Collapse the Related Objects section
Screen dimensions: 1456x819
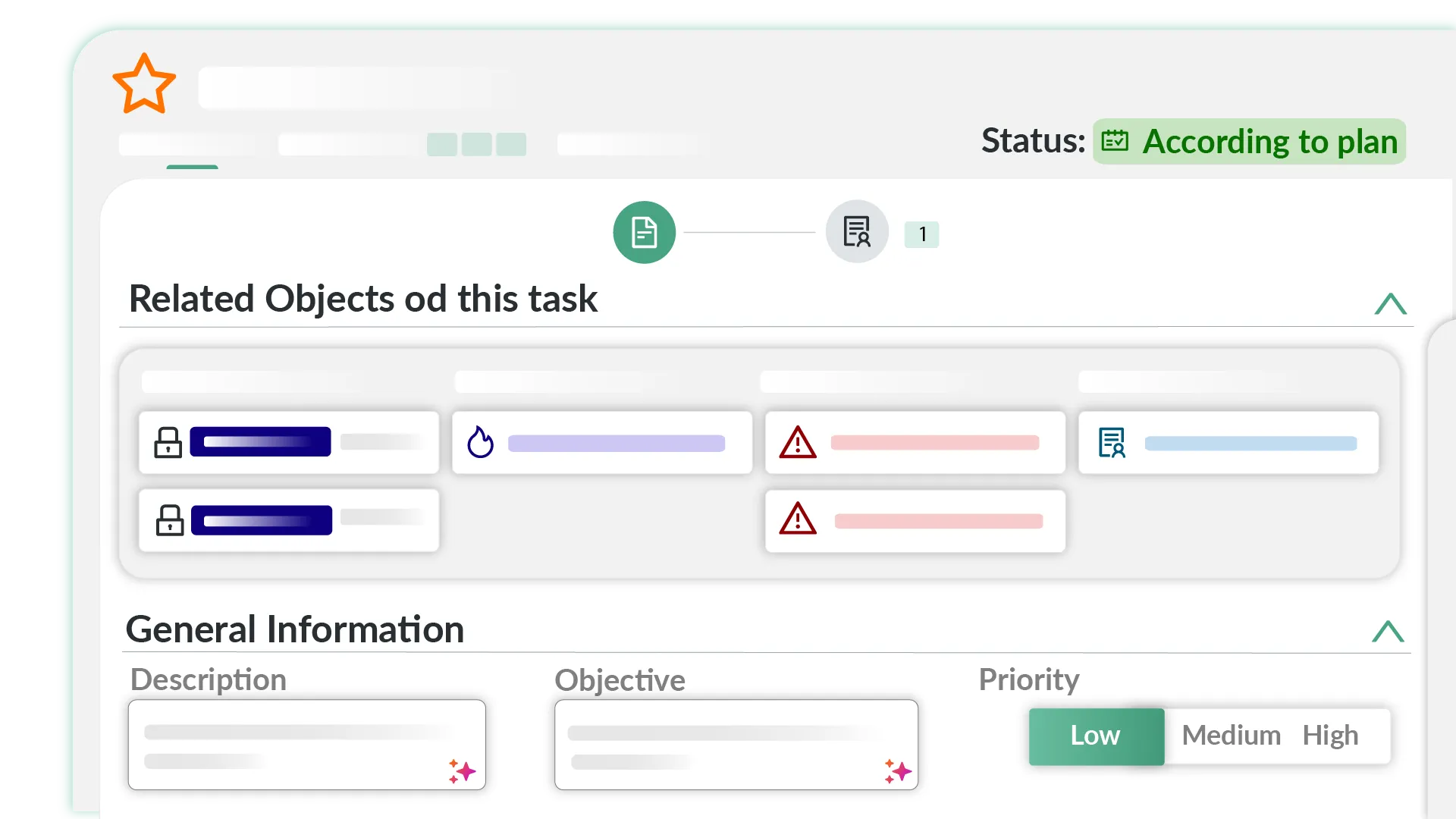[x=1390, y=304]
